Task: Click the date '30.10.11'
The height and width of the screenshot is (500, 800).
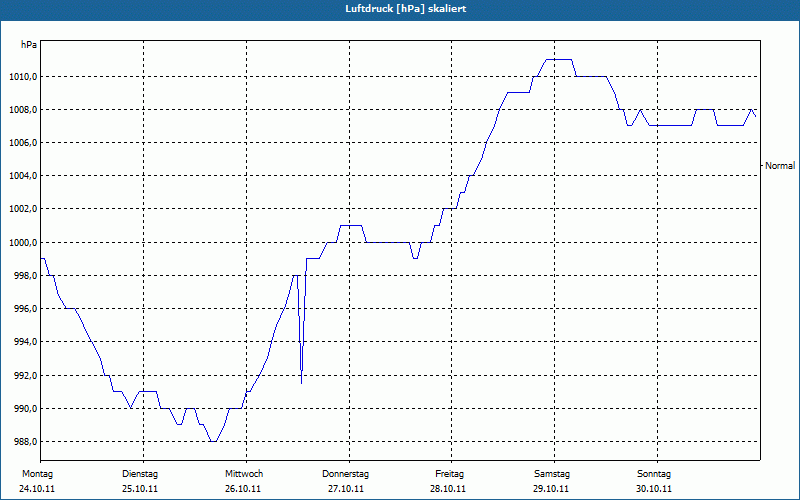Action: [x=654, y=489]
